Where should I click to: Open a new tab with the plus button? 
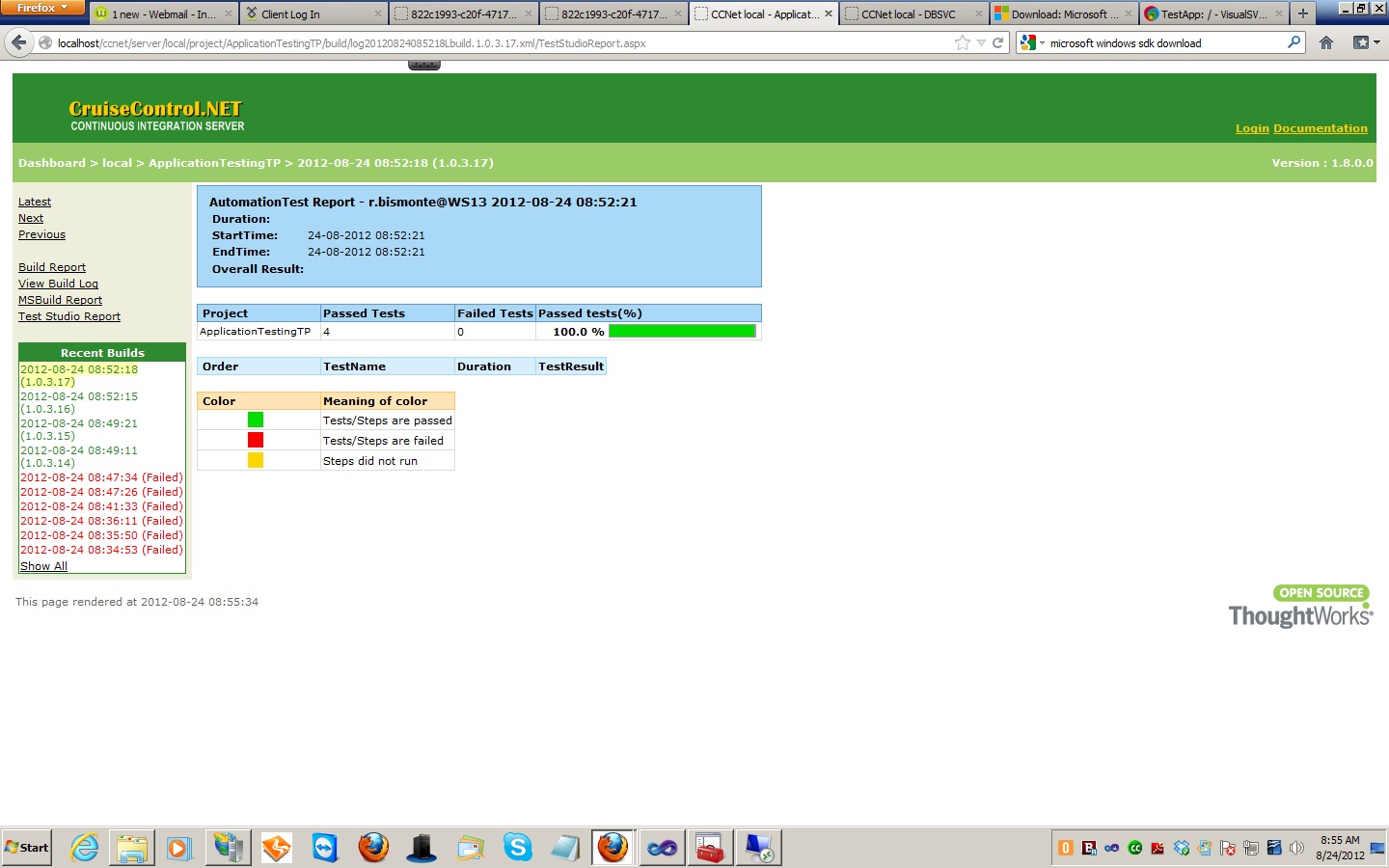(1303, 14)
